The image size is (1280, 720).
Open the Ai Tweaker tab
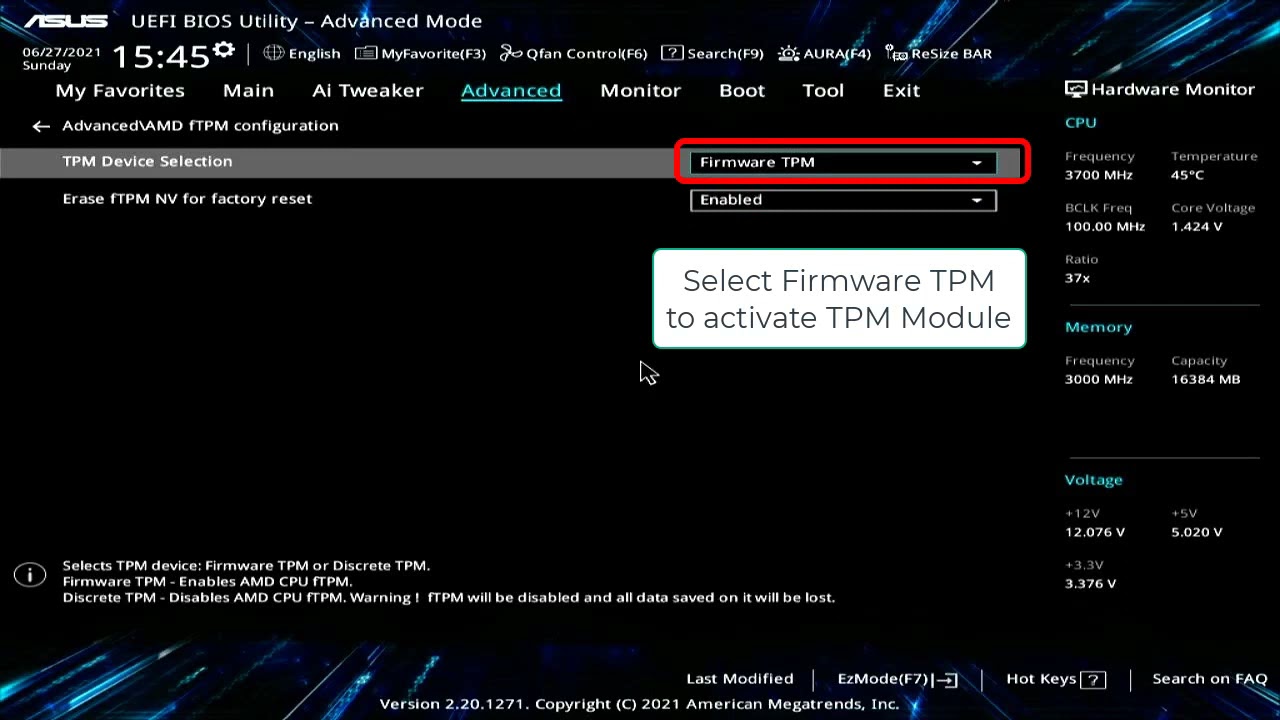click(x=367, y=90)
